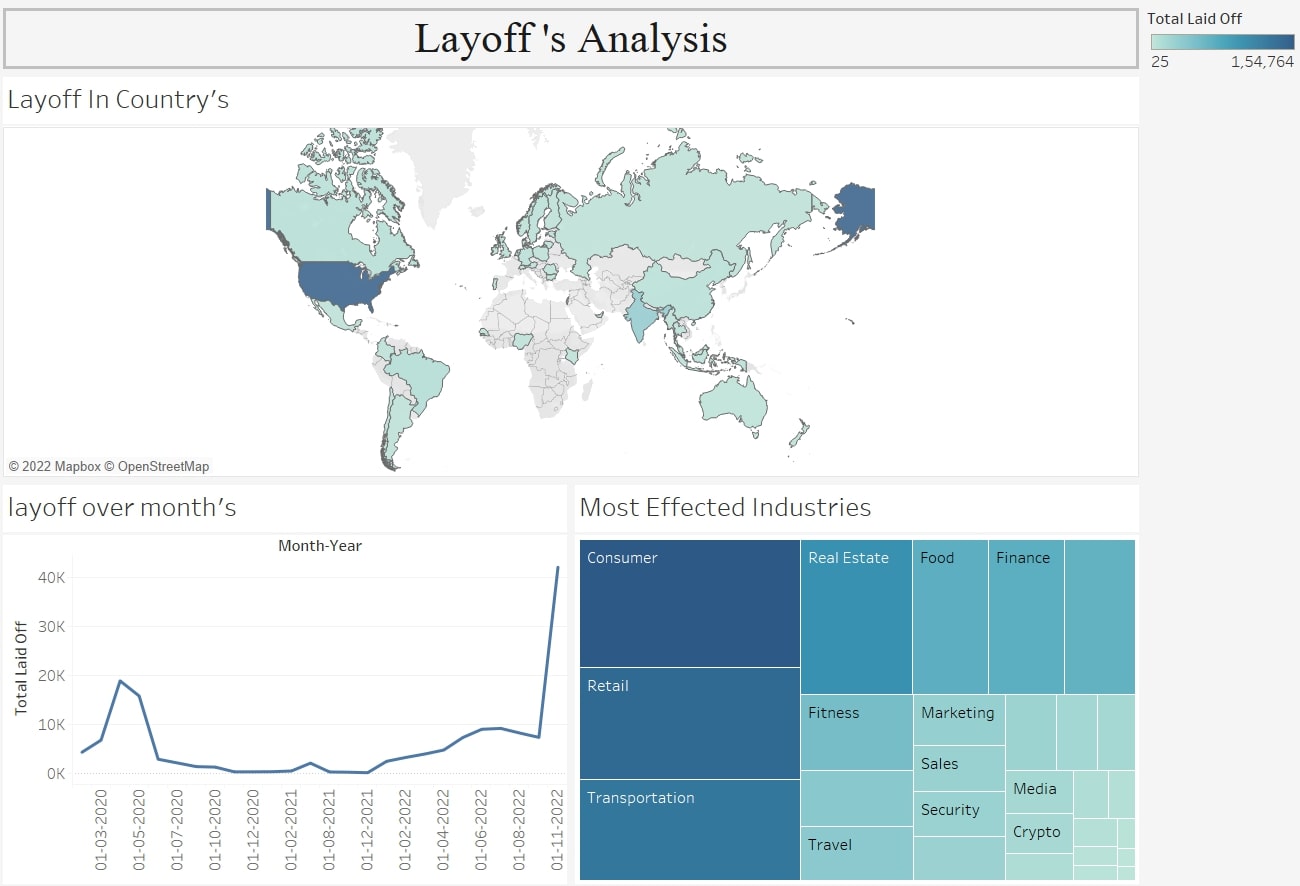Image resolution: width=1300 pixels, height=886 pixels.
Task: Select the Fitness treemap tile
Action: coord(856,732)
